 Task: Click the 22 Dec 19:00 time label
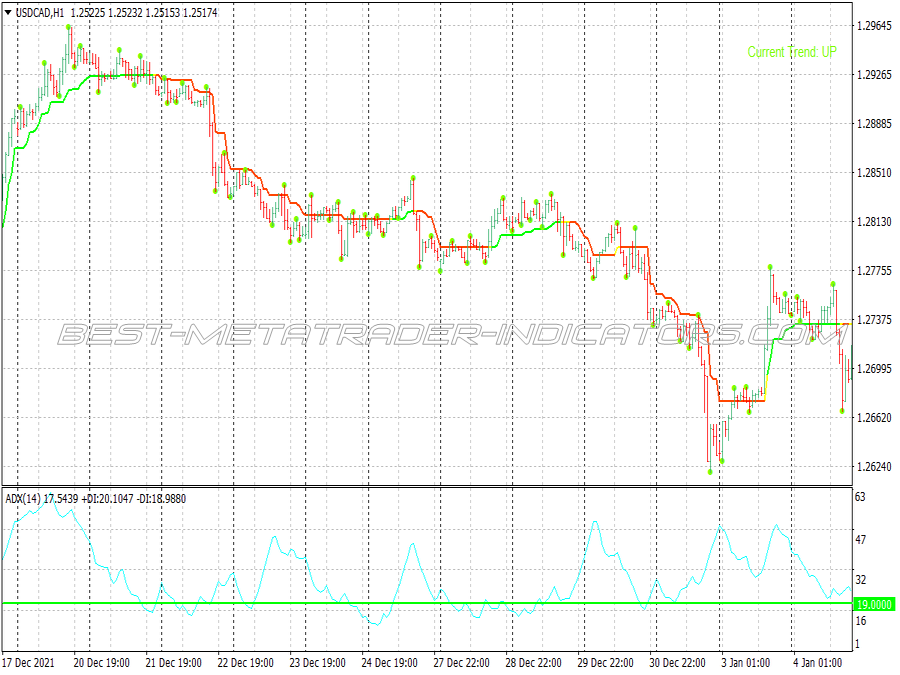[x=246, y=662]
